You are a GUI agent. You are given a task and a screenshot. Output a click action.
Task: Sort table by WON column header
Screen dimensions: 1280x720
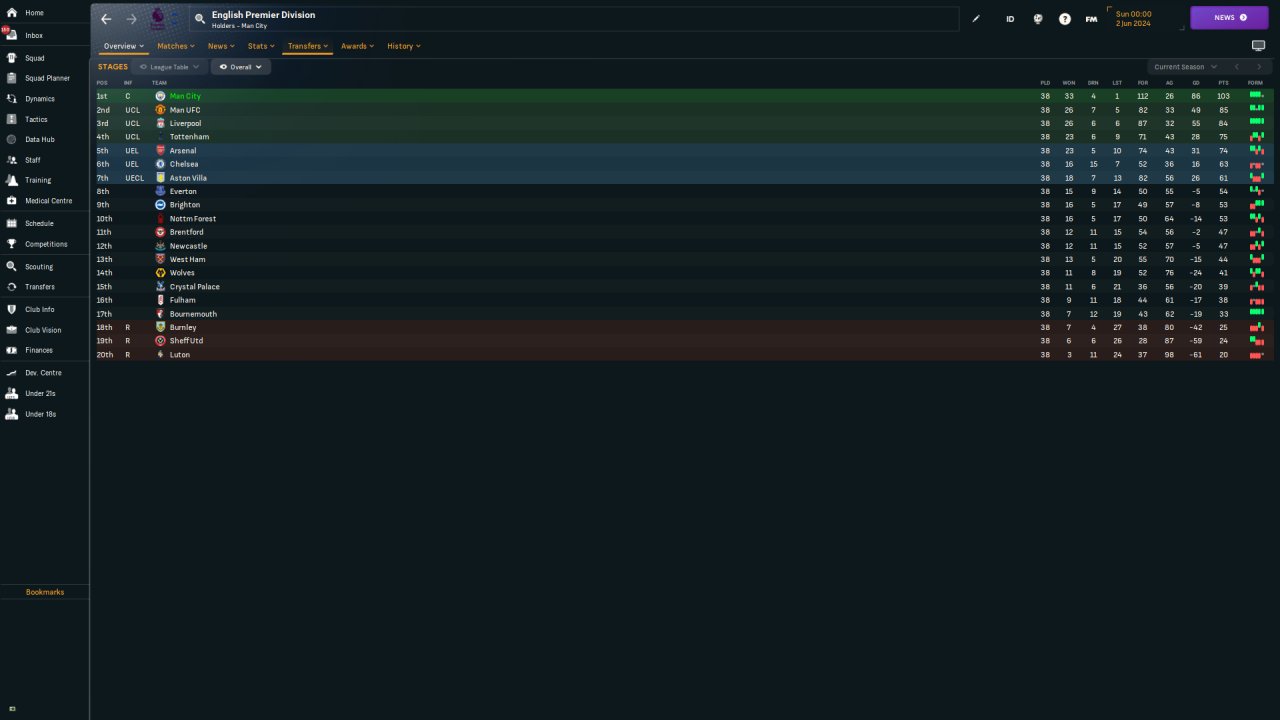point(1068,82)
